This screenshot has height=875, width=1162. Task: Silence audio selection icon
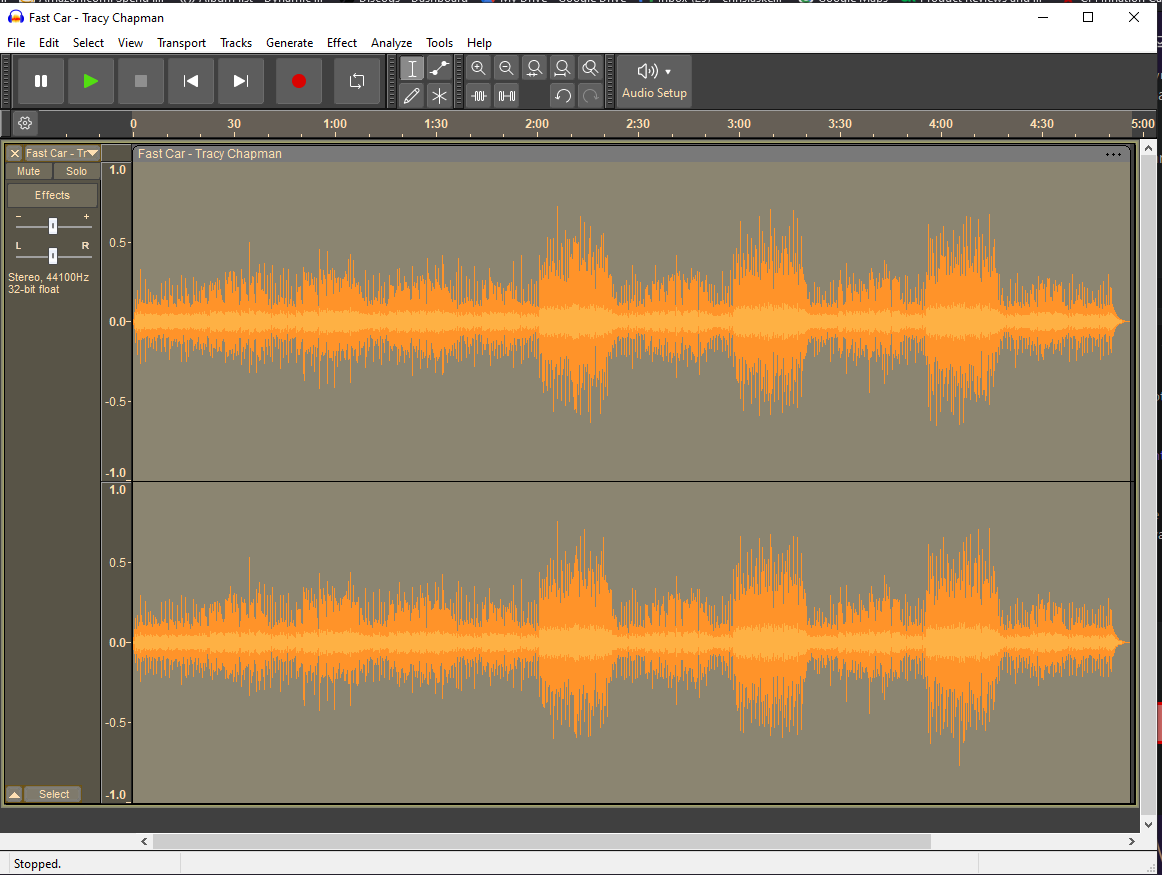pos(506,96)
